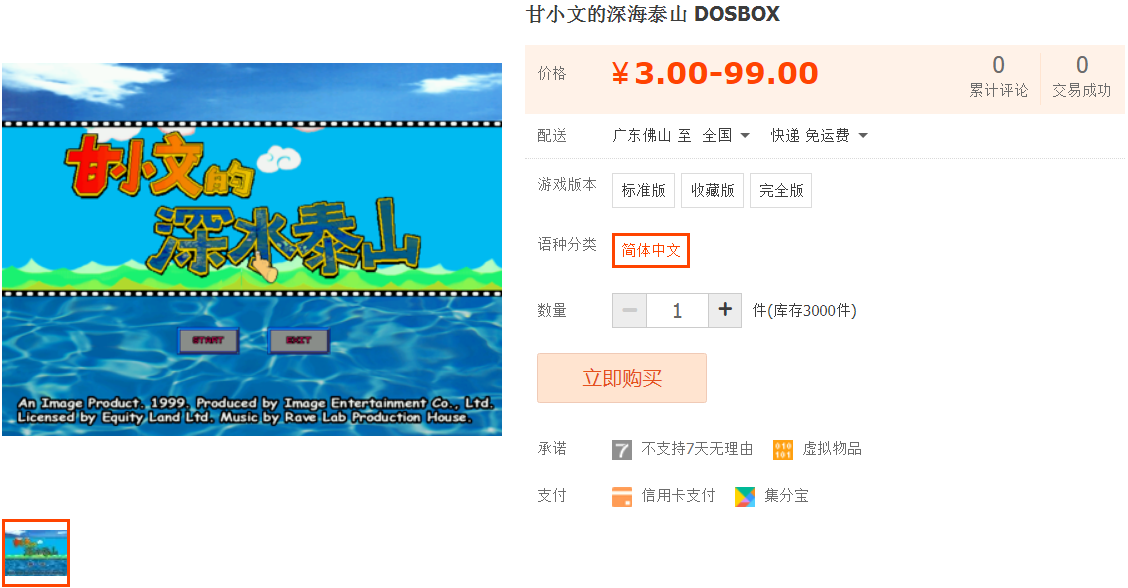Open the 累计评论 reviews count
The height and width of the screenshot is (588, 1128).
pyautogui.click(x=999, y=76)
